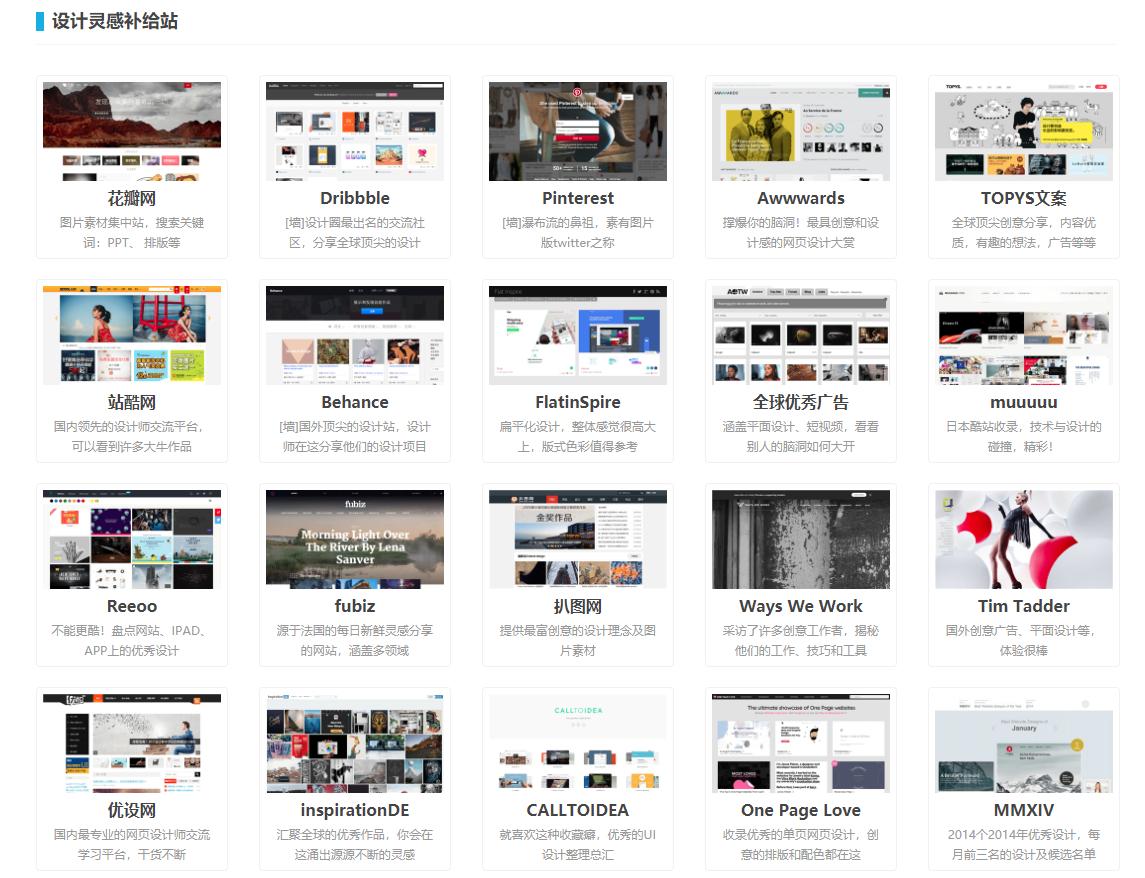Click the CALLTOIDEA title link
Image resolution: width=1145 pixels, height=878 pixels.
pos(578,809)
